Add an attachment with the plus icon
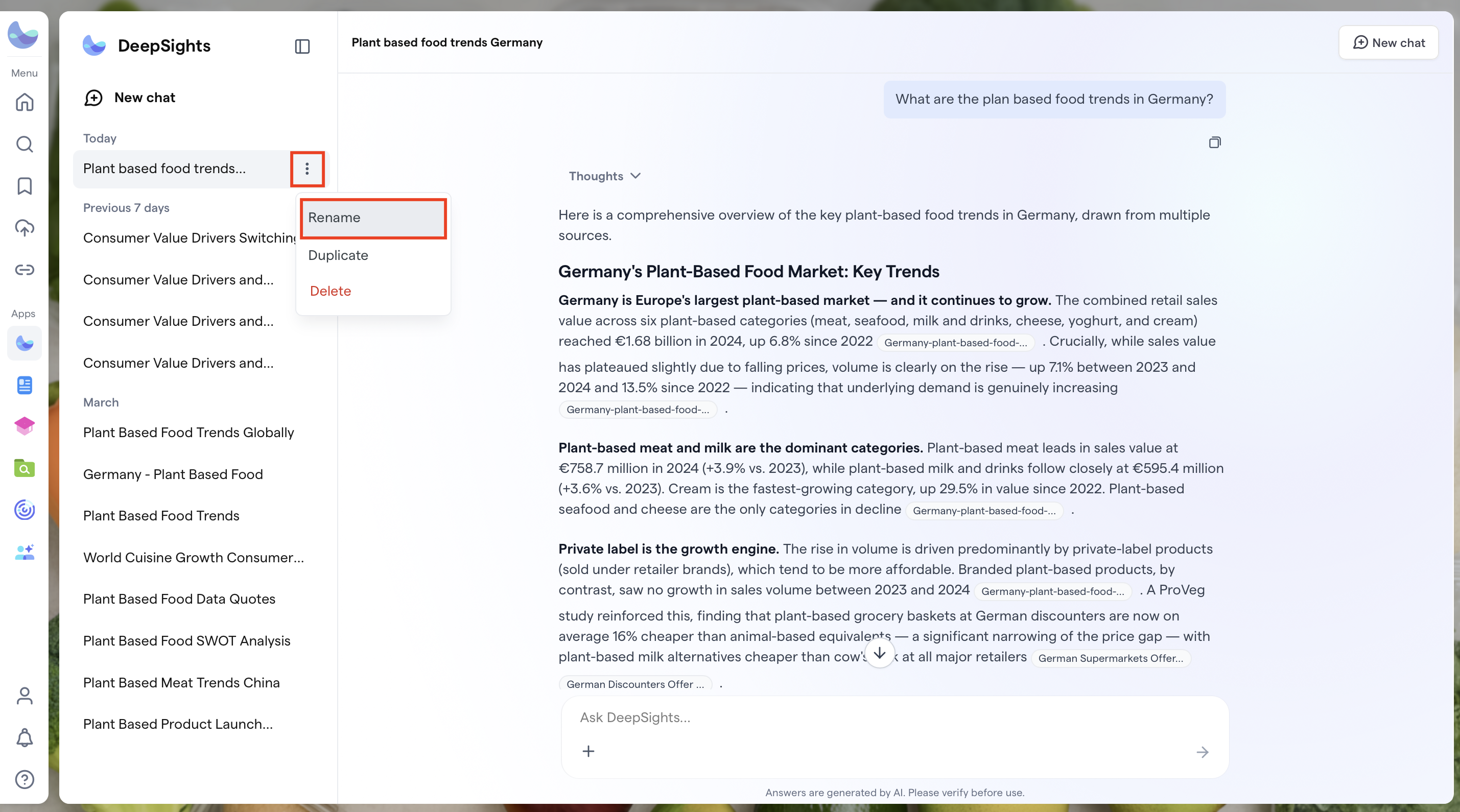This screenshot has width=1460, height=812. tap(588, 752)
